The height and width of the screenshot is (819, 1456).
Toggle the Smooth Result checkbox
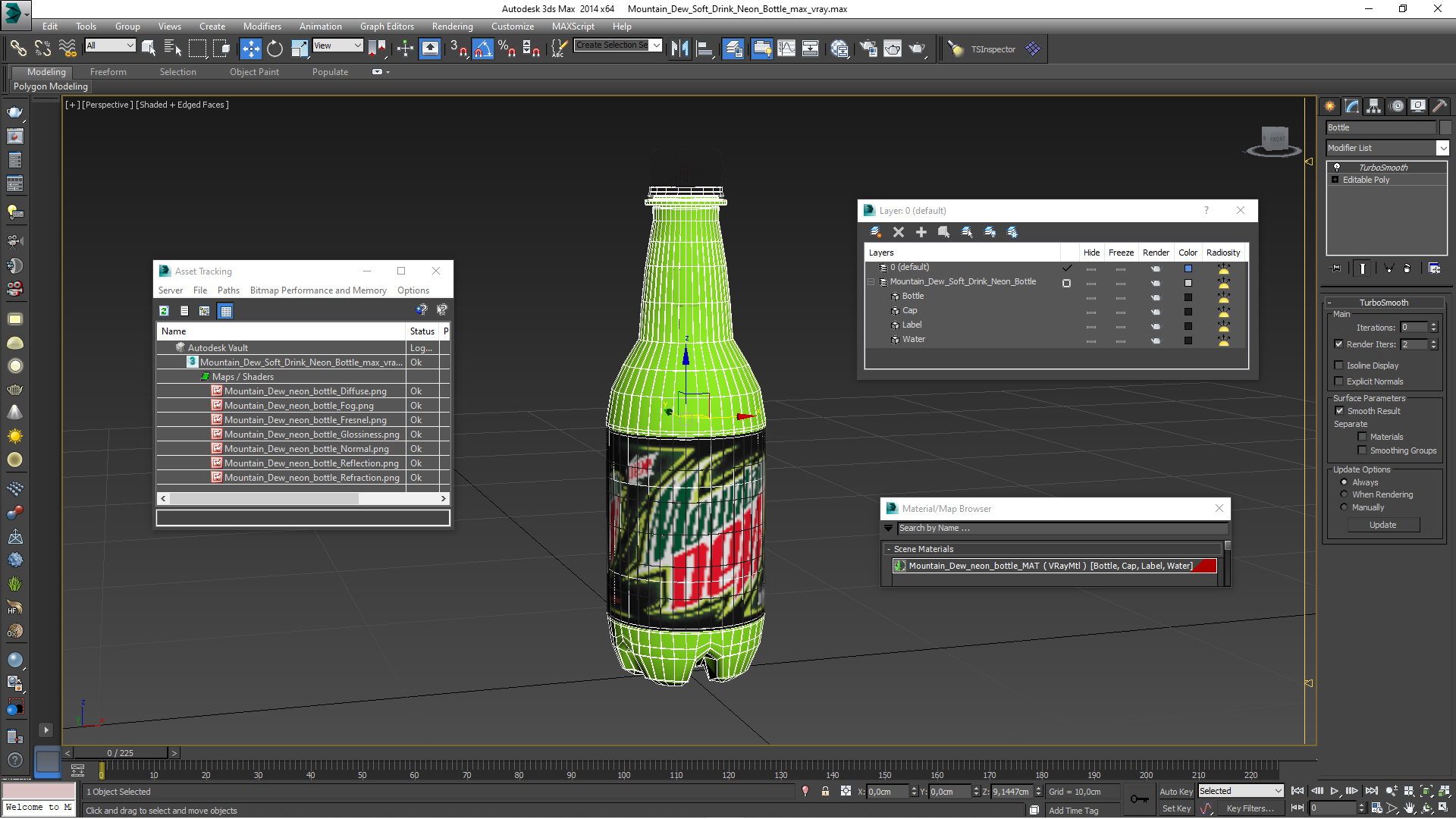tap(1339, 411)
